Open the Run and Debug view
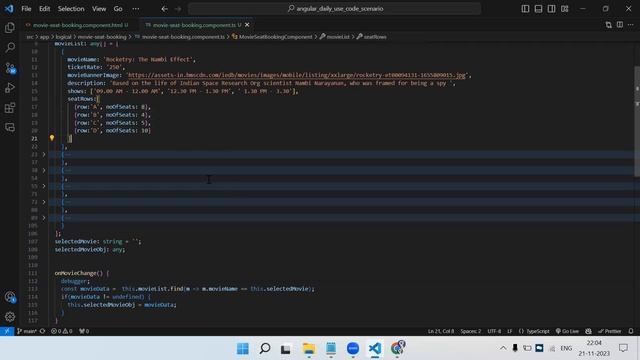 click(10, 88)
